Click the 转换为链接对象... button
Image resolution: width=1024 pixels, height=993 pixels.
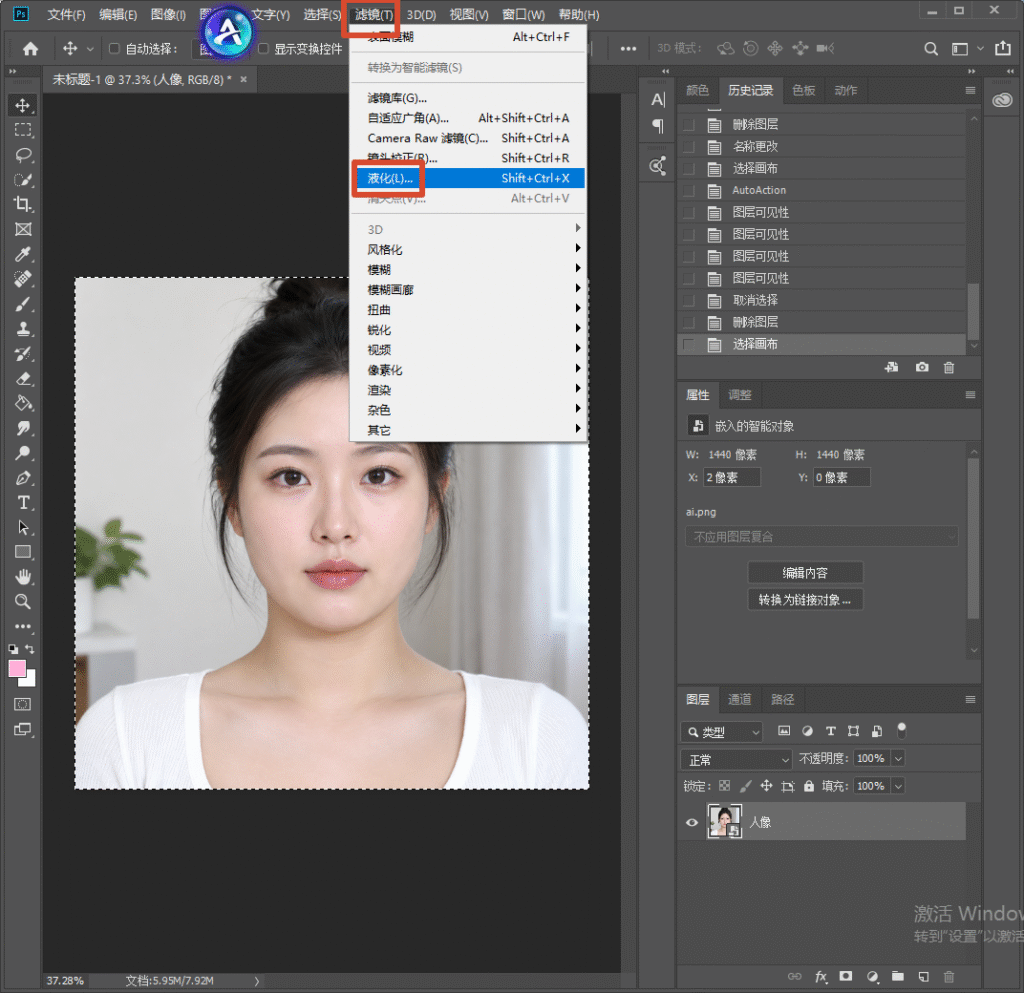[805, 599]
